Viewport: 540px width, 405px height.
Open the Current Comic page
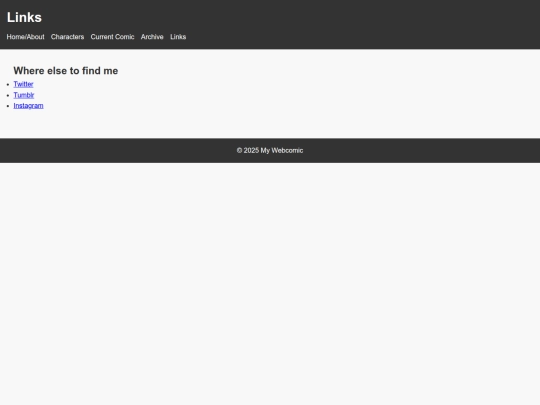112,37
